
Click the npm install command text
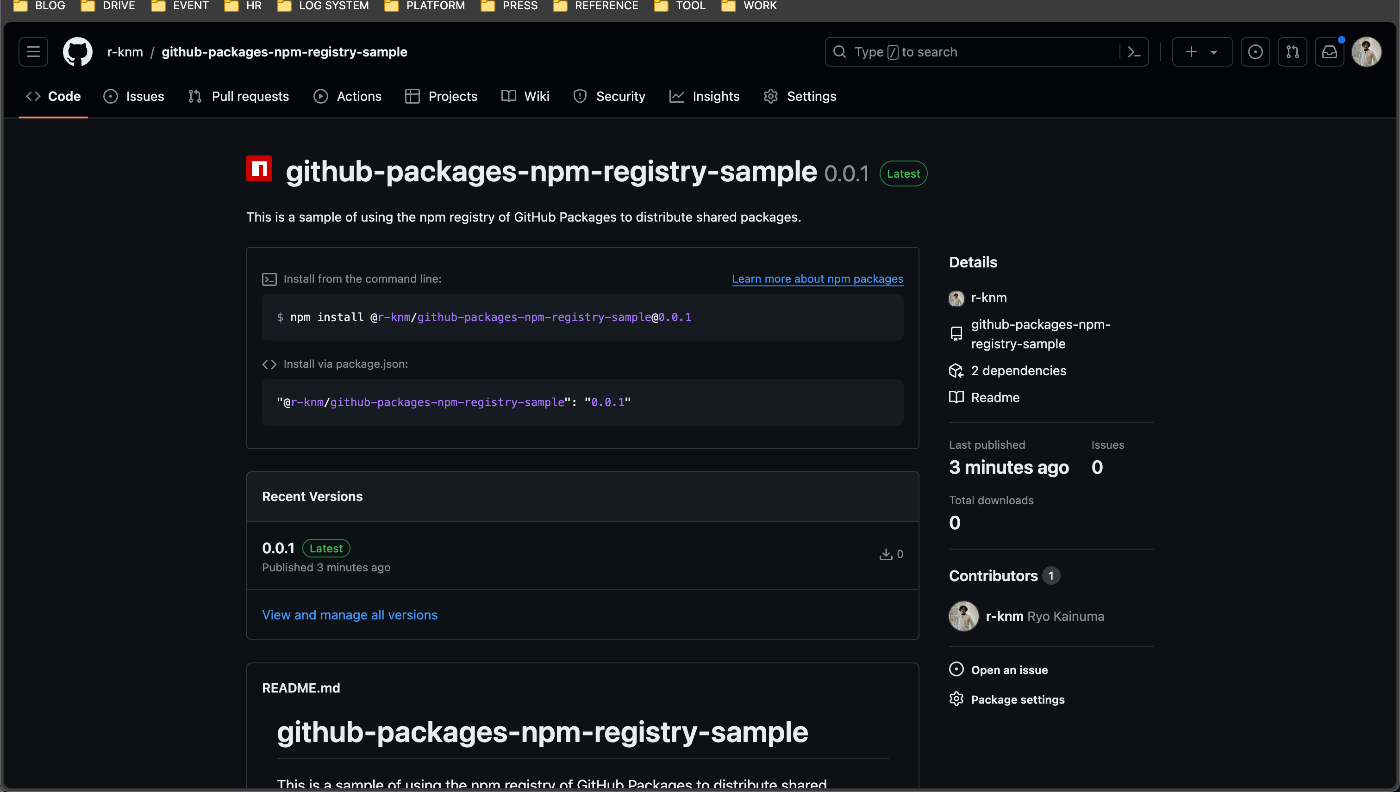484,317
